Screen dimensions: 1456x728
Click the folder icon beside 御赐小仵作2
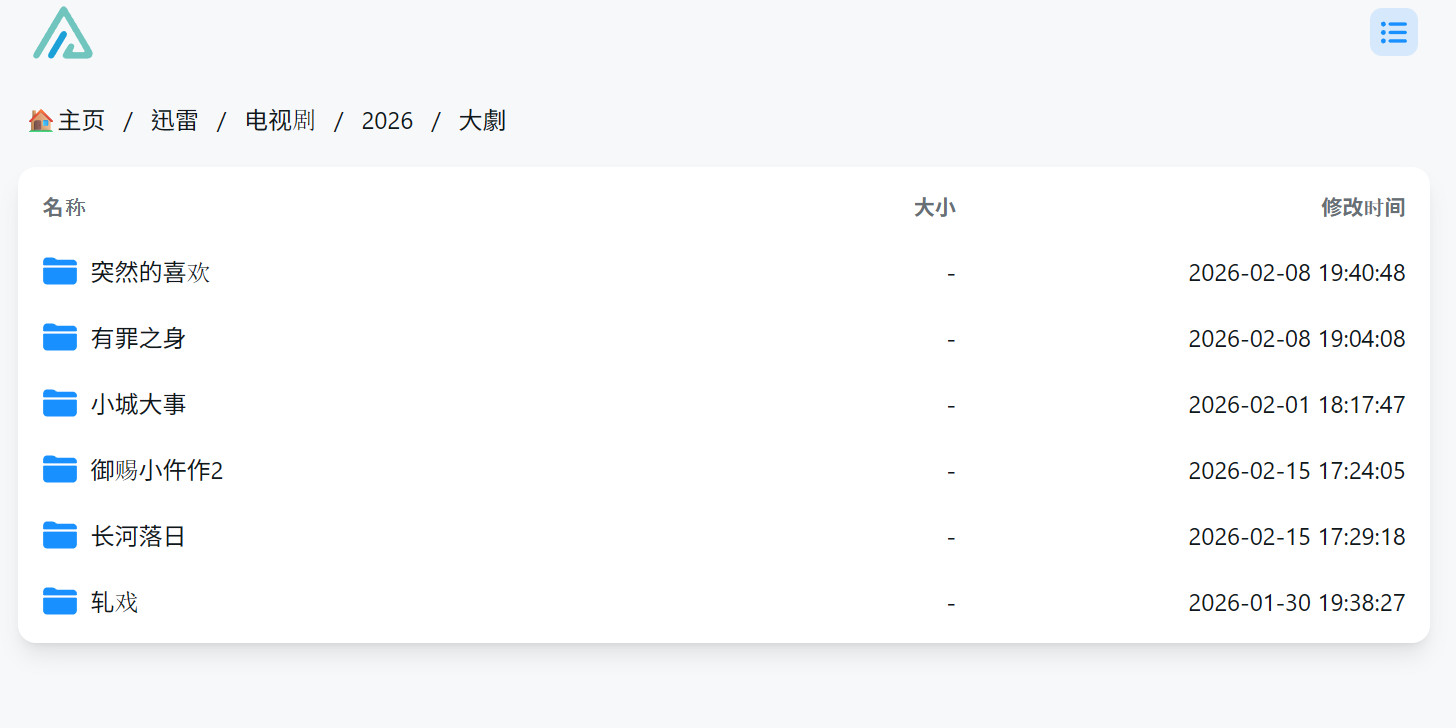coord(59,469)
